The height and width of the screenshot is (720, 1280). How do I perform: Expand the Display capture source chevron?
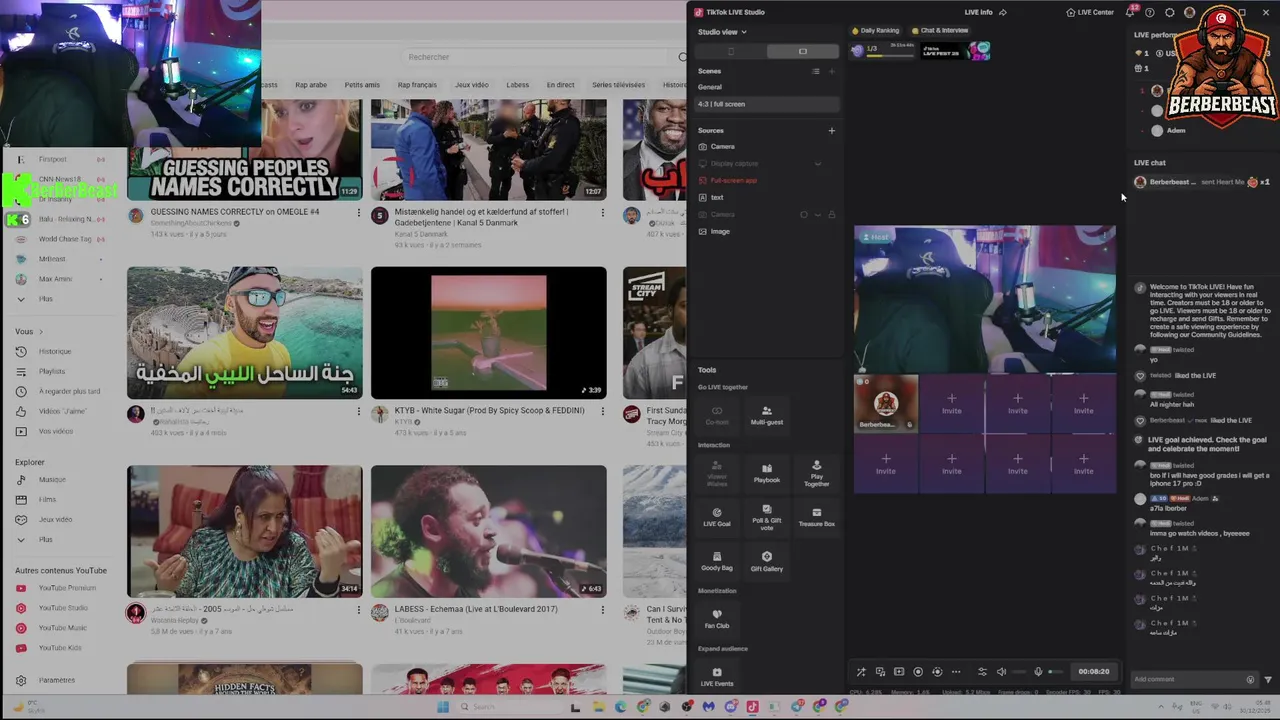(x=817, y=163)
